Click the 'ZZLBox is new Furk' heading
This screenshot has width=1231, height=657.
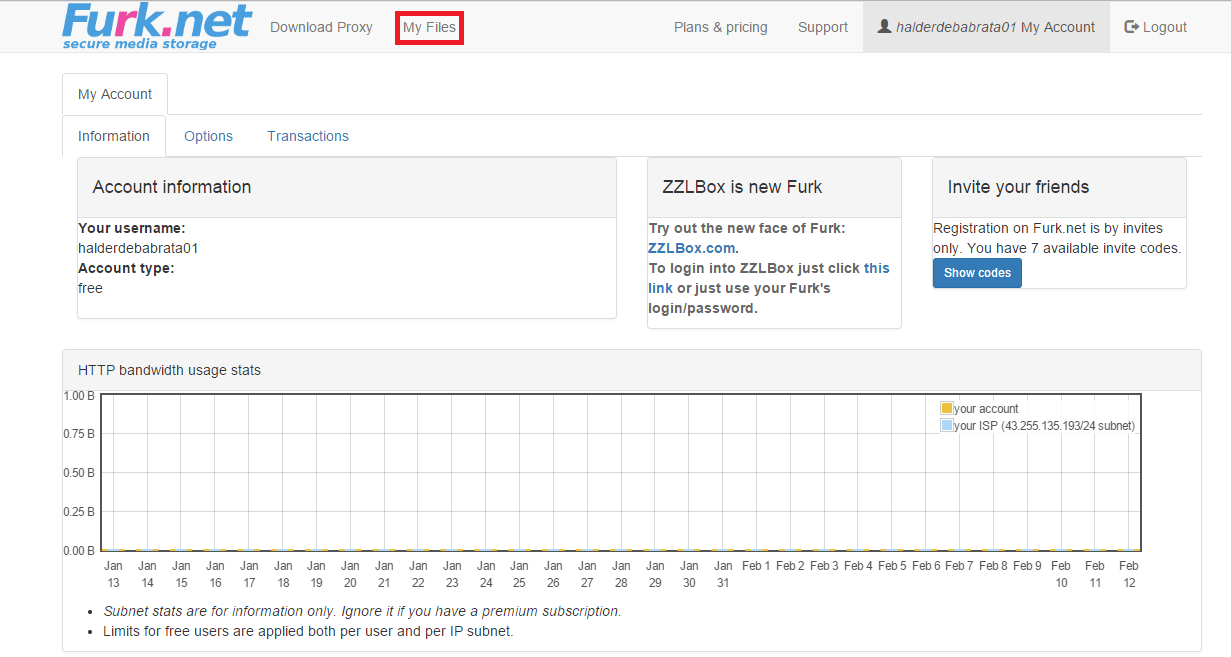pyautogui.click(x=742, y=187)
